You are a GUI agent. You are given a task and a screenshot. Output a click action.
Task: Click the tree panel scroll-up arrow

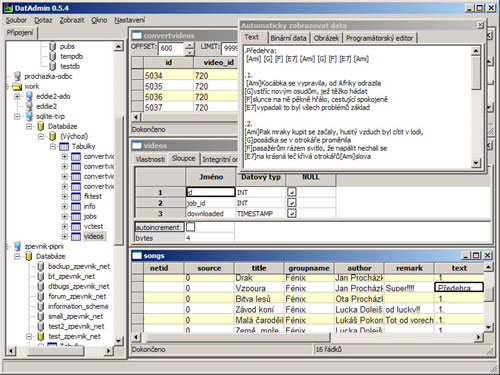[118, 46]
